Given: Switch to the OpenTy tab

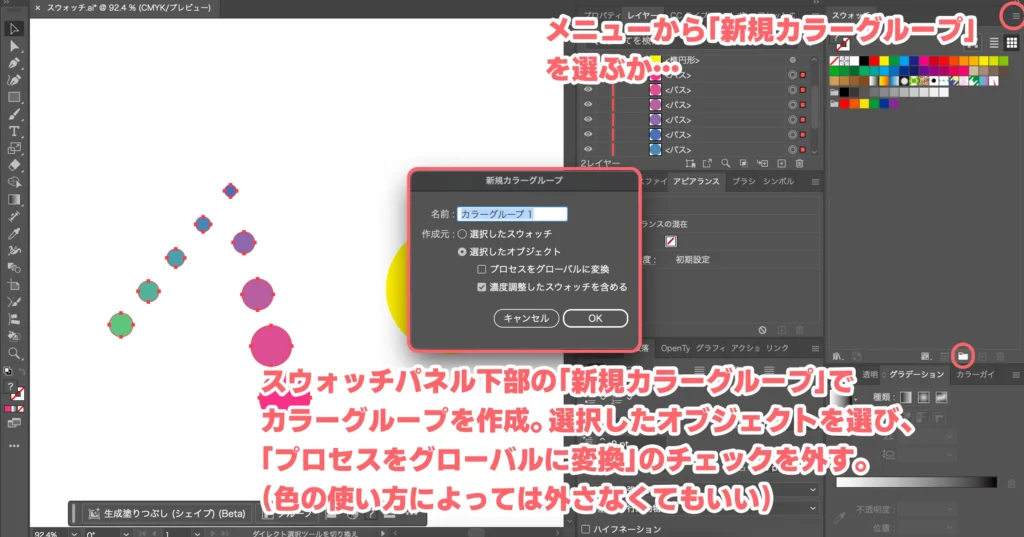Looking at the screenshot, I should coord(675,348).
